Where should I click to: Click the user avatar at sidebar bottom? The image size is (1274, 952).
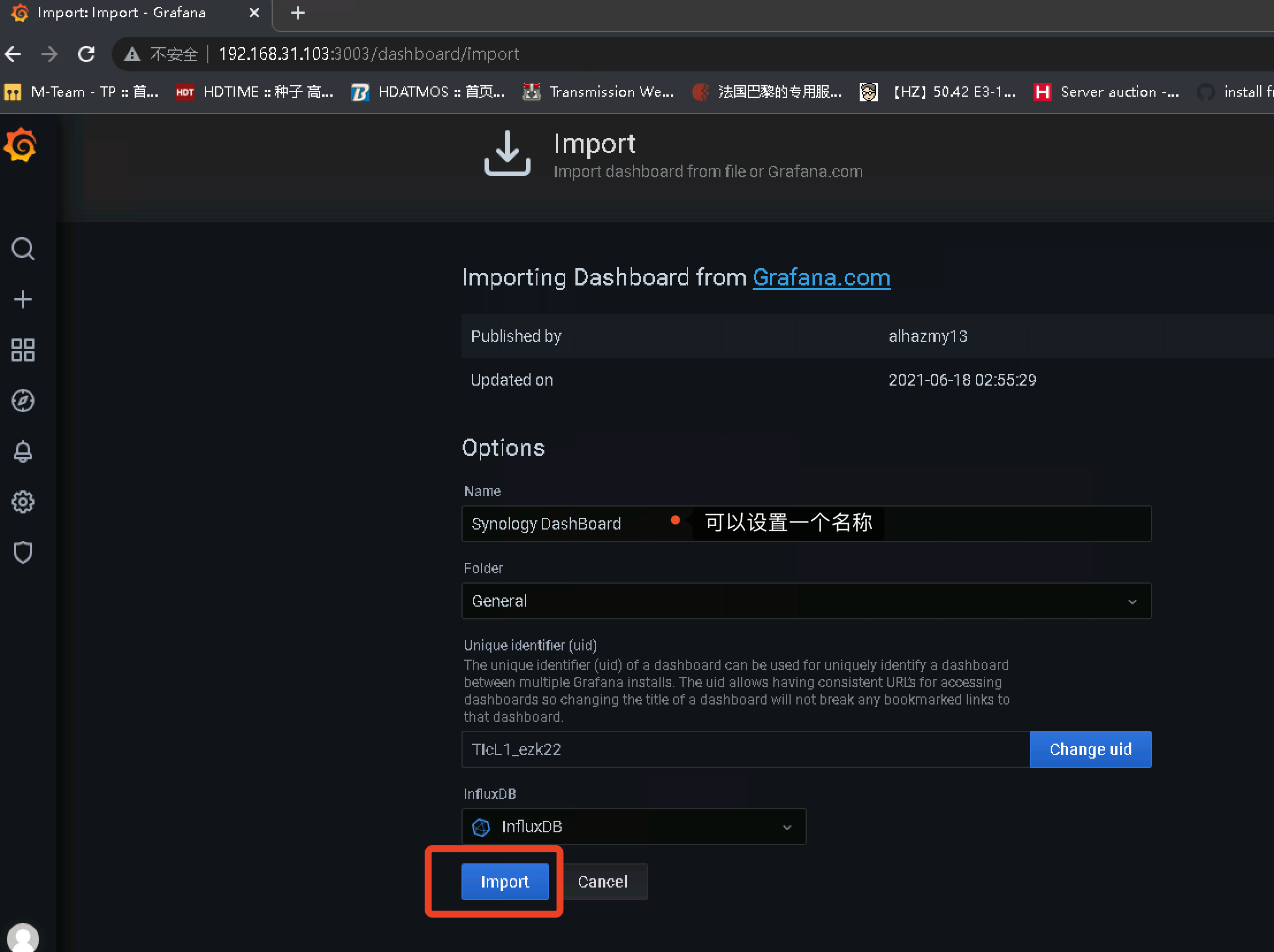23,938
